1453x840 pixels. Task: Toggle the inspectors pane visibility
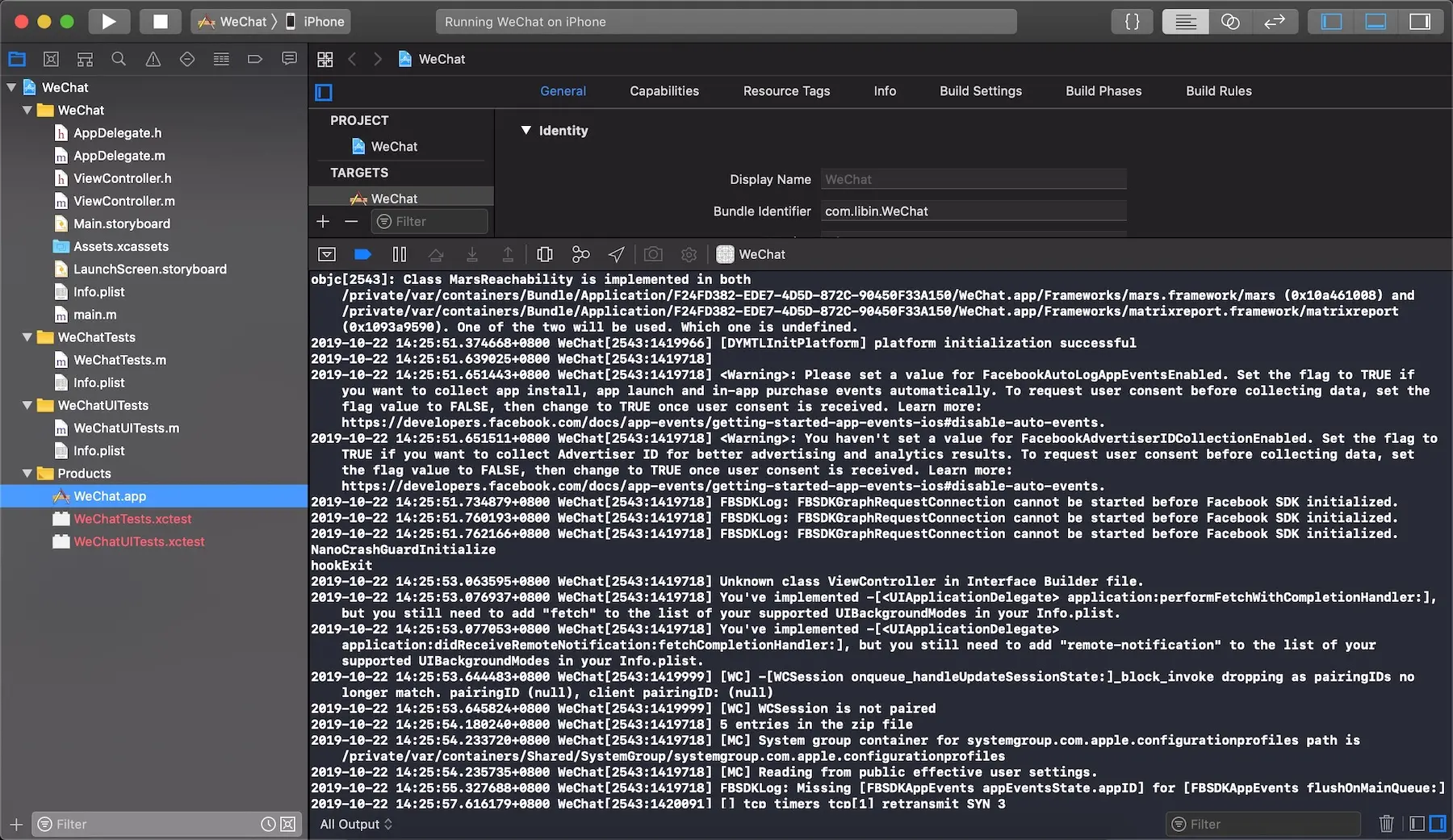click(x=1420, y=22)
